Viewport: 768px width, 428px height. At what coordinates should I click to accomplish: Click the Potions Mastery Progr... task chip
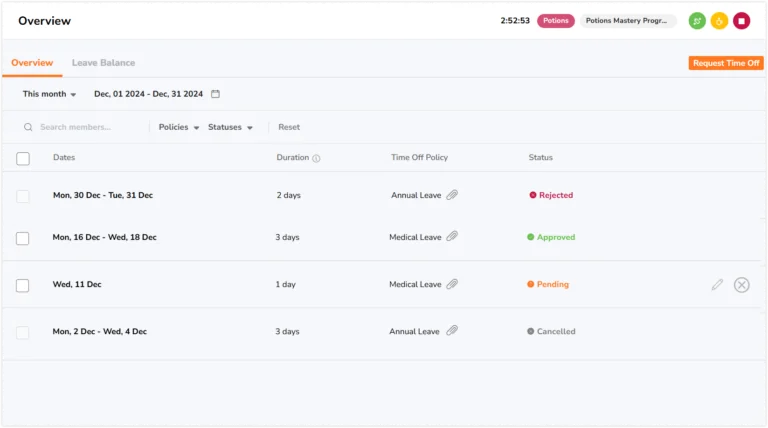pyautogui.click(x=628, y=21)
